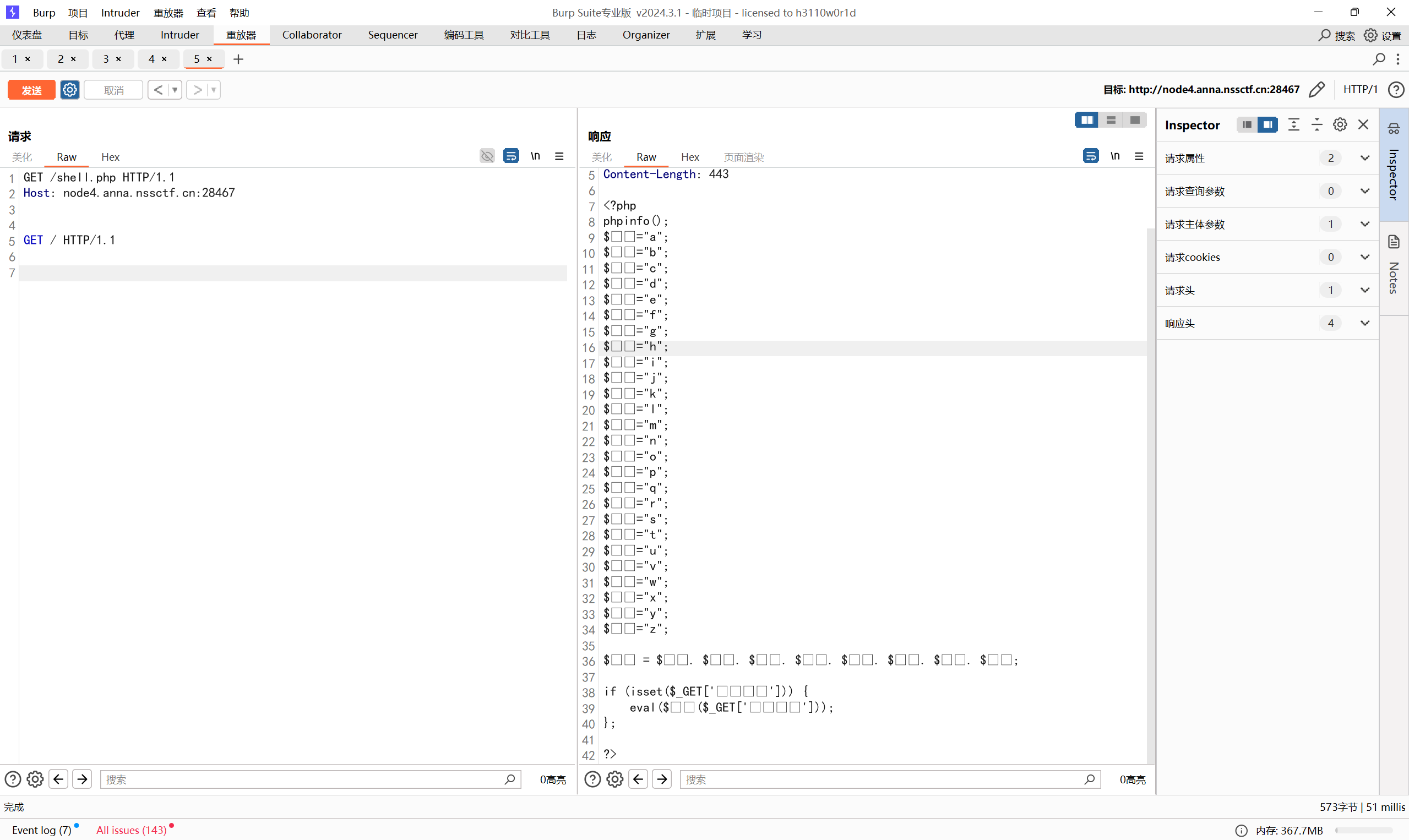Open top-right 搜索 search
This screenshot has height=840, width=1409.
click(x=1336, y=35)
